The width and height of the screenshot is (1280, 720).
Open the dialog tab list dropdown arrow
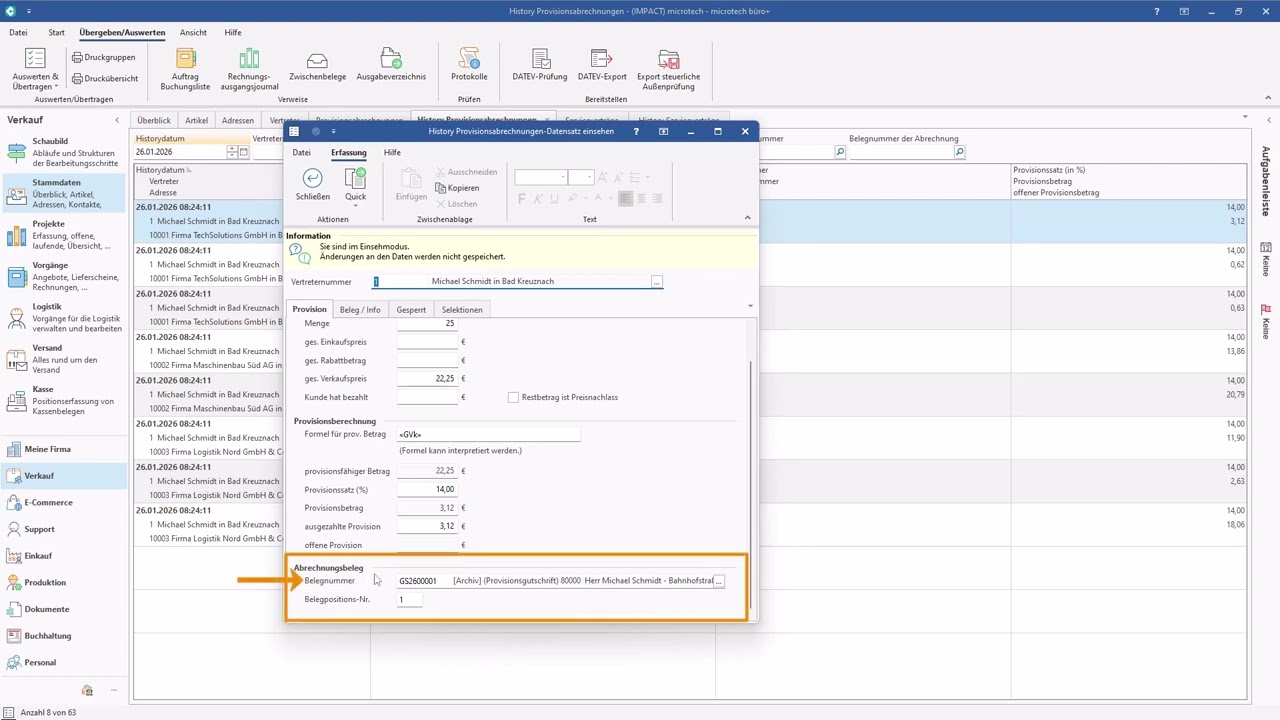click(750, 306)
